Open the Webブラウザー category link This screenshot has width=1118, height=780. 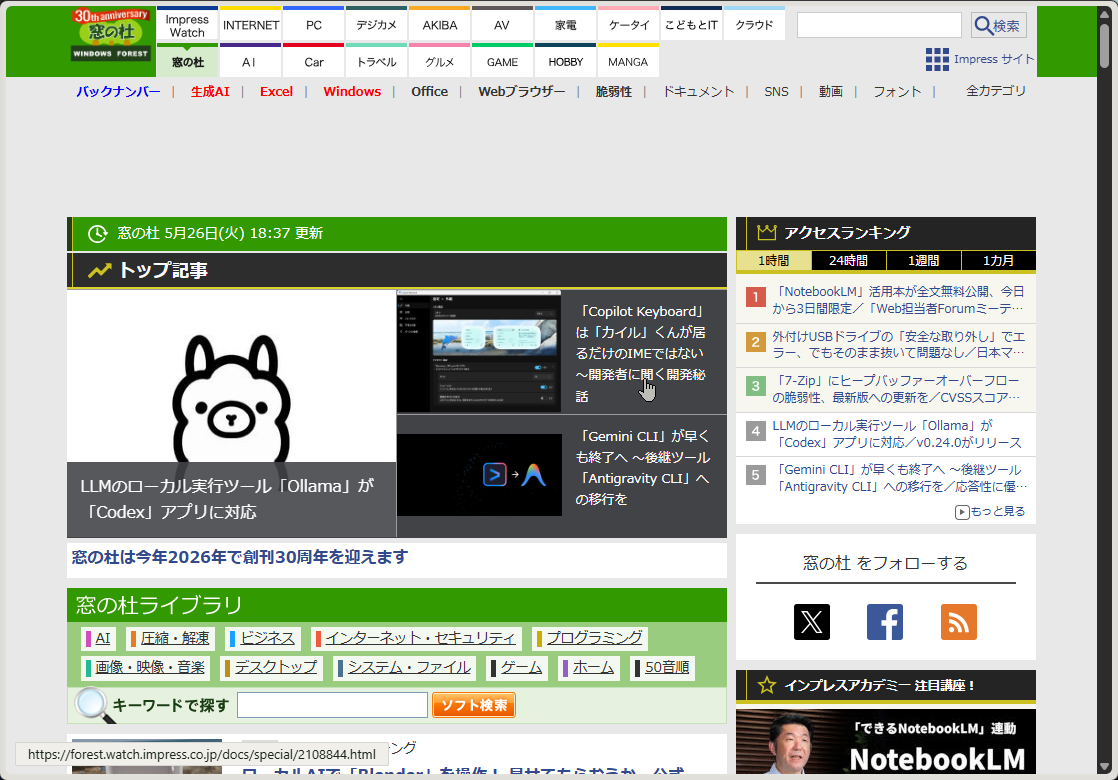pyautogui.click(x=522, y=91)
